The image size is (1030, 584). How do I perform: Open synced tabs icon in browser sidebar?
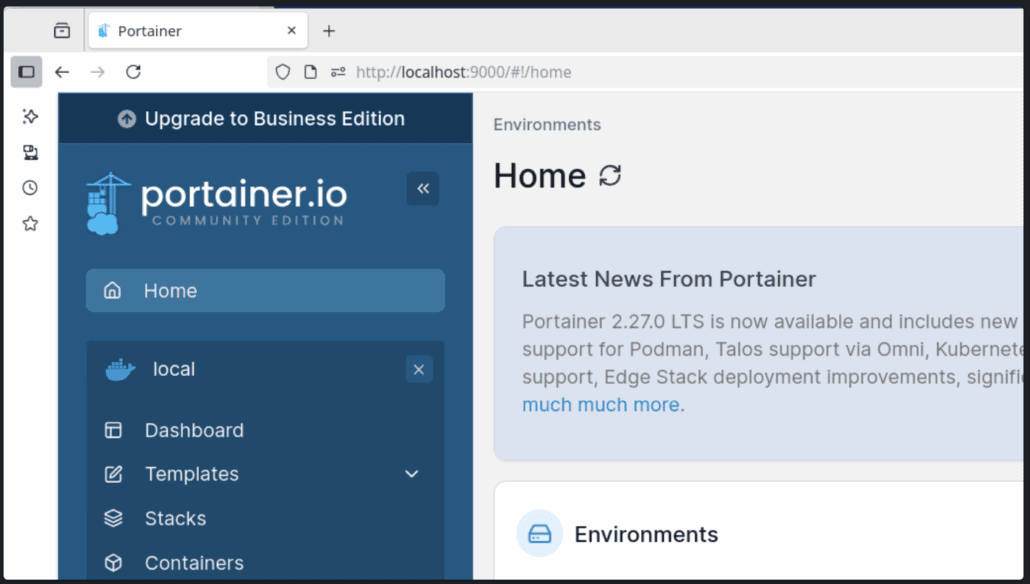pyautogui.click(x=30, y=152)
